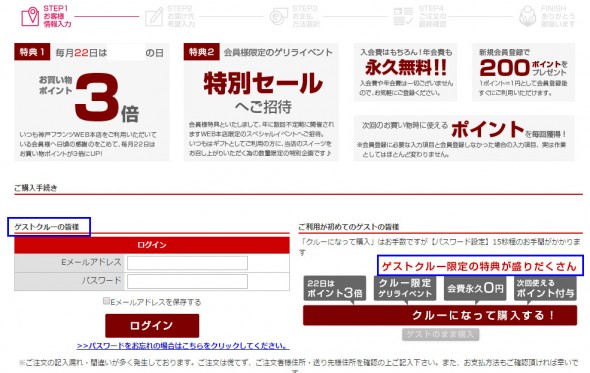The height and width of the screenshot is (373, 590).
Task: Click the クルー限定ゲリライベント badge
Action: [x=405, y=288]
